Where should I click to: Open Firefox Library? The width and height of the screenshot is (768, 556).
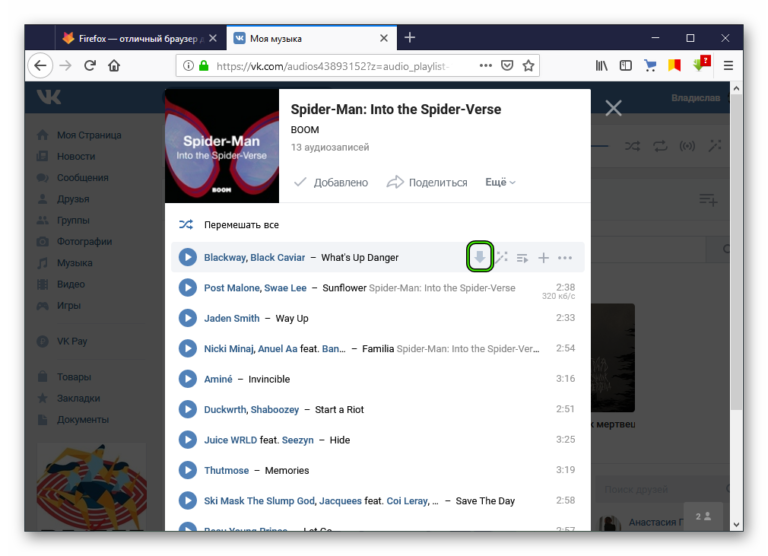coord(601,66)
